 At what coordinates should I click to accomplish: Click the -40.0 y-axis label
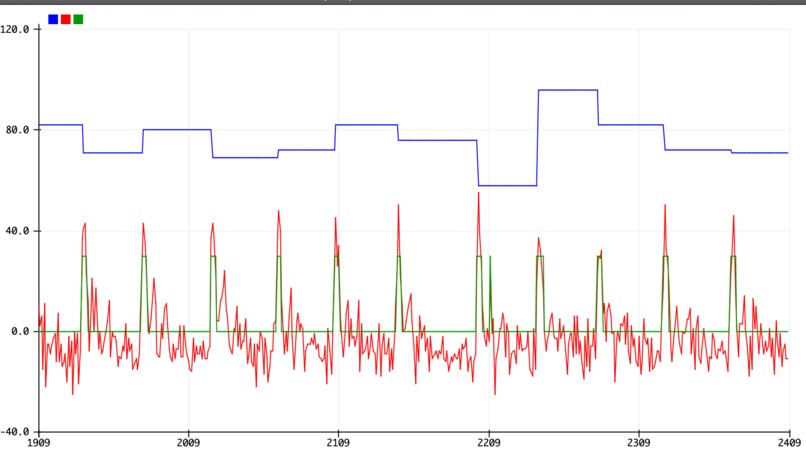click(14, 432)
